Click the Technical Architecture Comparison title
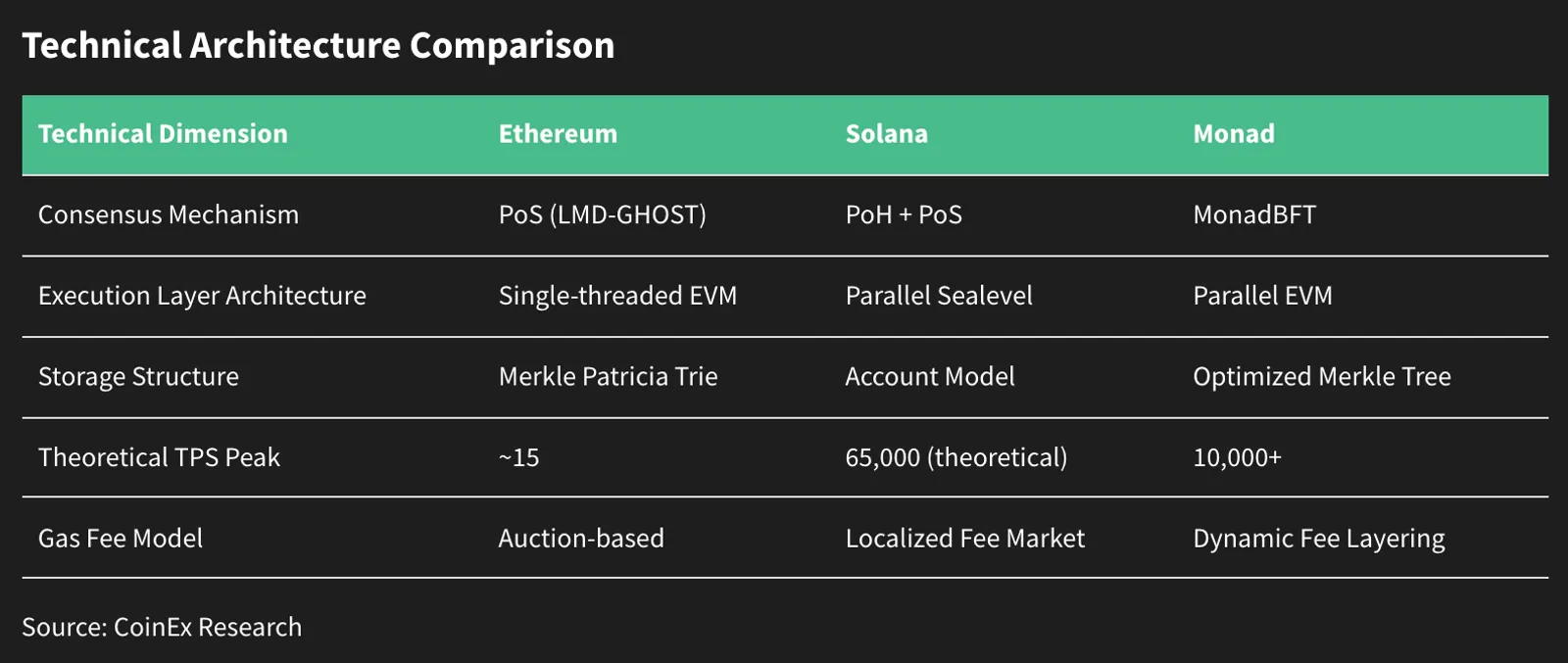 point(318,45)
